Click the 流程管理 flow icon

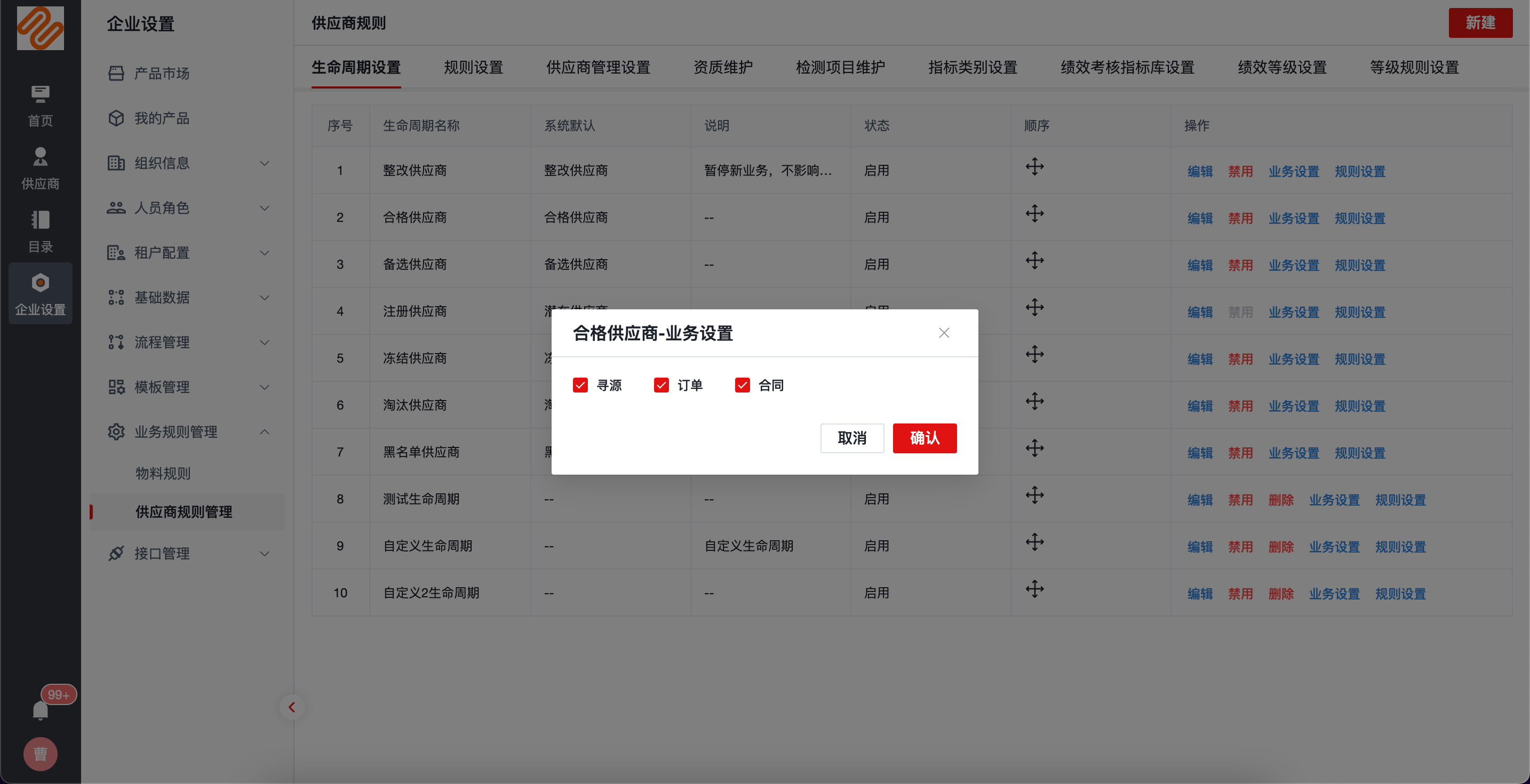[x=116, y=342]
